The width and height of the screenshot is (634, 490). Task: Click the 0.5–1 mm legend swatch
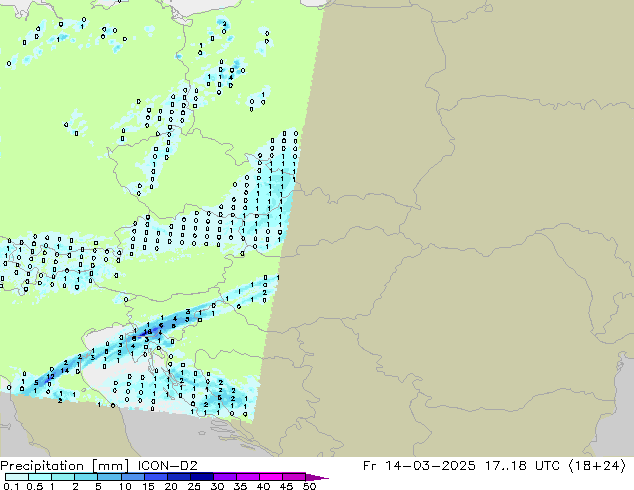(x=40, y=477)
